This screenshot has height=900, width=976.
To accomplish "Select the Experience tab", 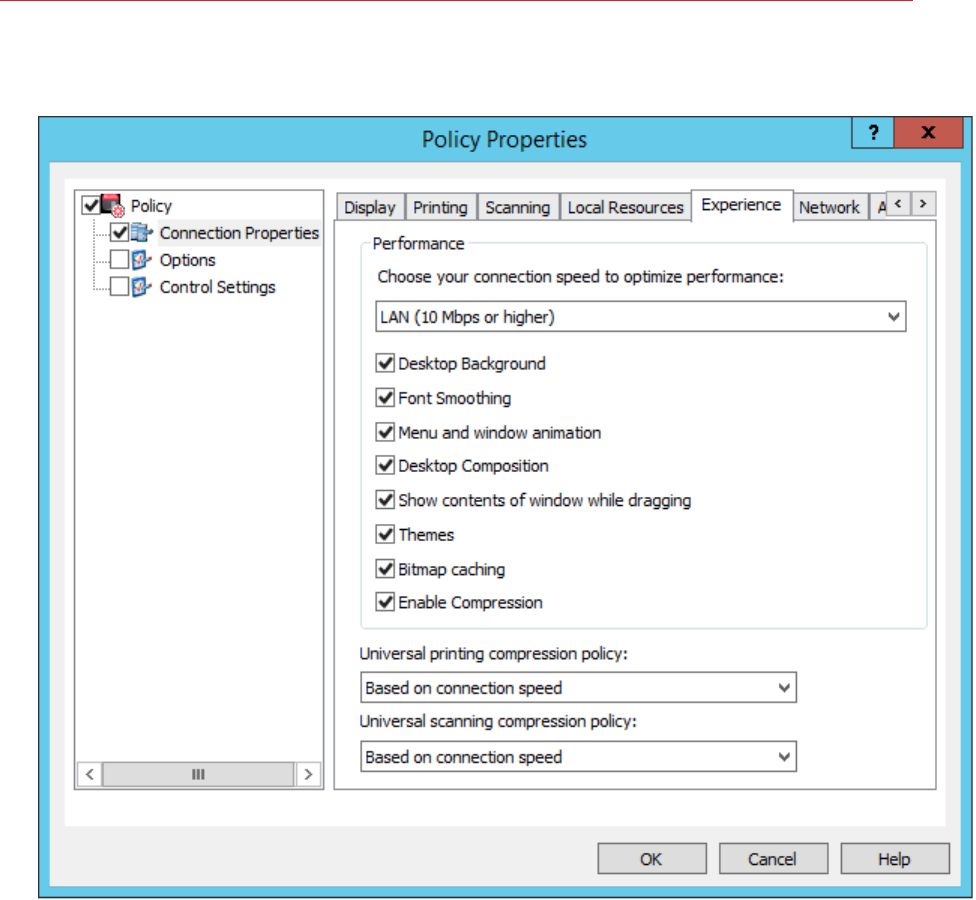I will tap(741, 205).
